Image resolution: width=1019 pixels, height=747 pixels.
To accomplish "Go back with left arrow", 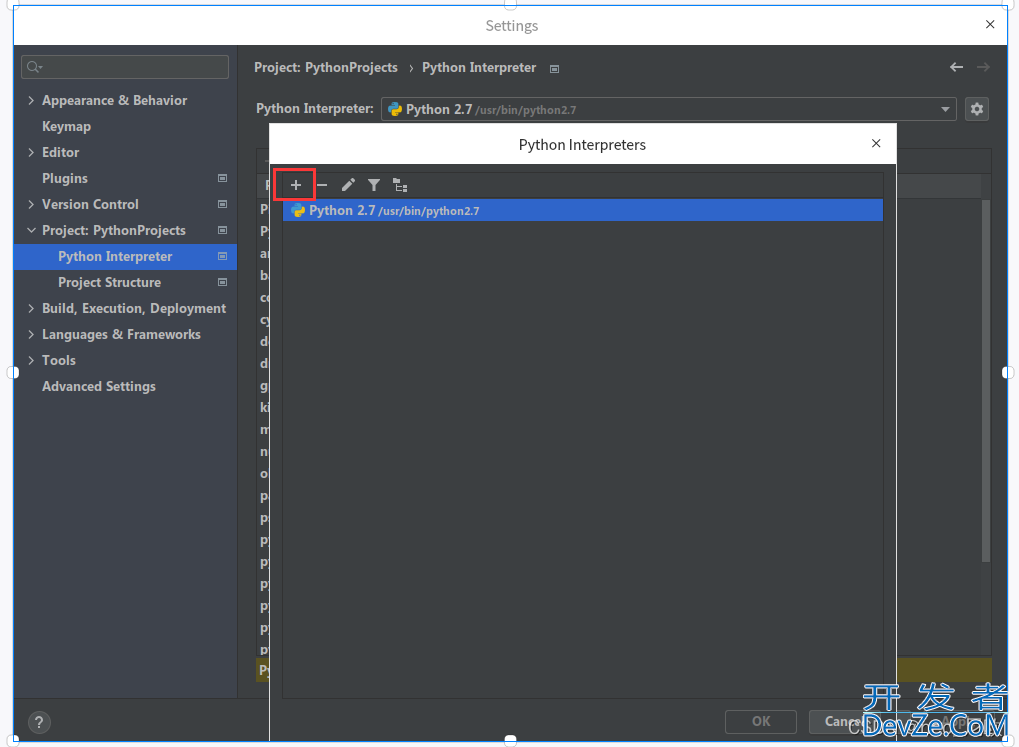I will [956, 67].
